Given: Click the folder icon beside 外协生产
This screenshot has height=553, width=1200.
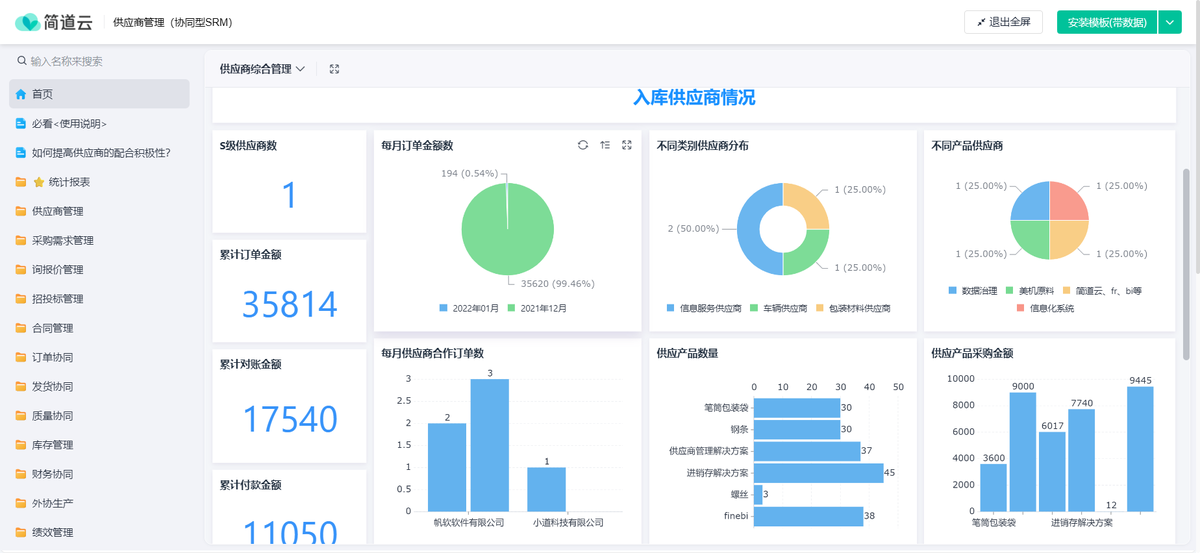Looking at the screenshot, I should (21, 503).
